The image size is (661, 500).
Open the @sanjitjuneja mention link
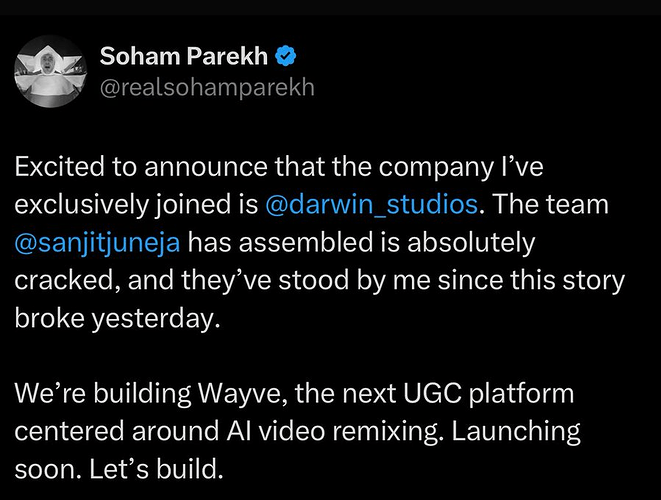point(97,242)
